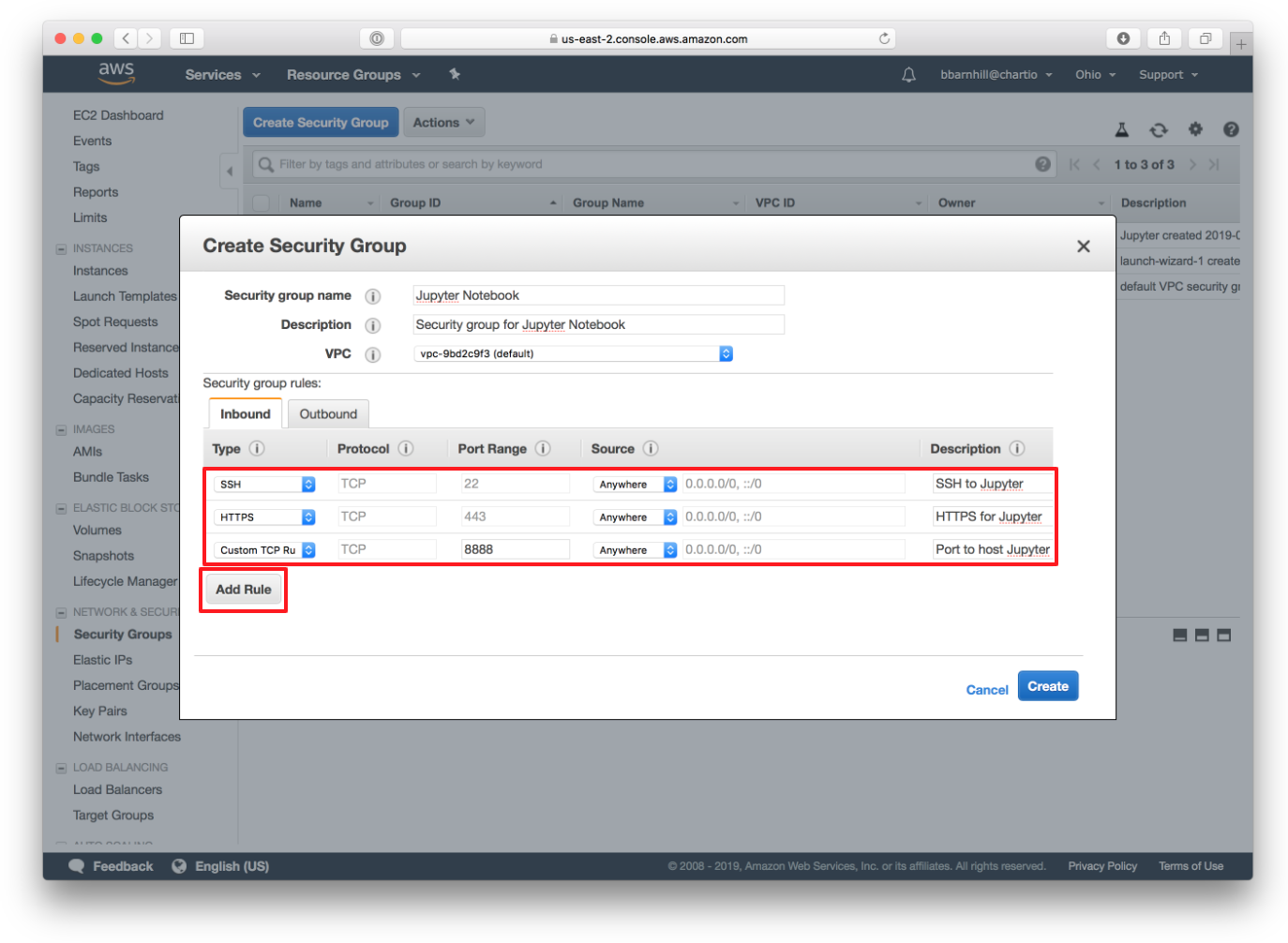Click English (US) language selector
The image size is (1288, 943).
click(x=220, y=866)
